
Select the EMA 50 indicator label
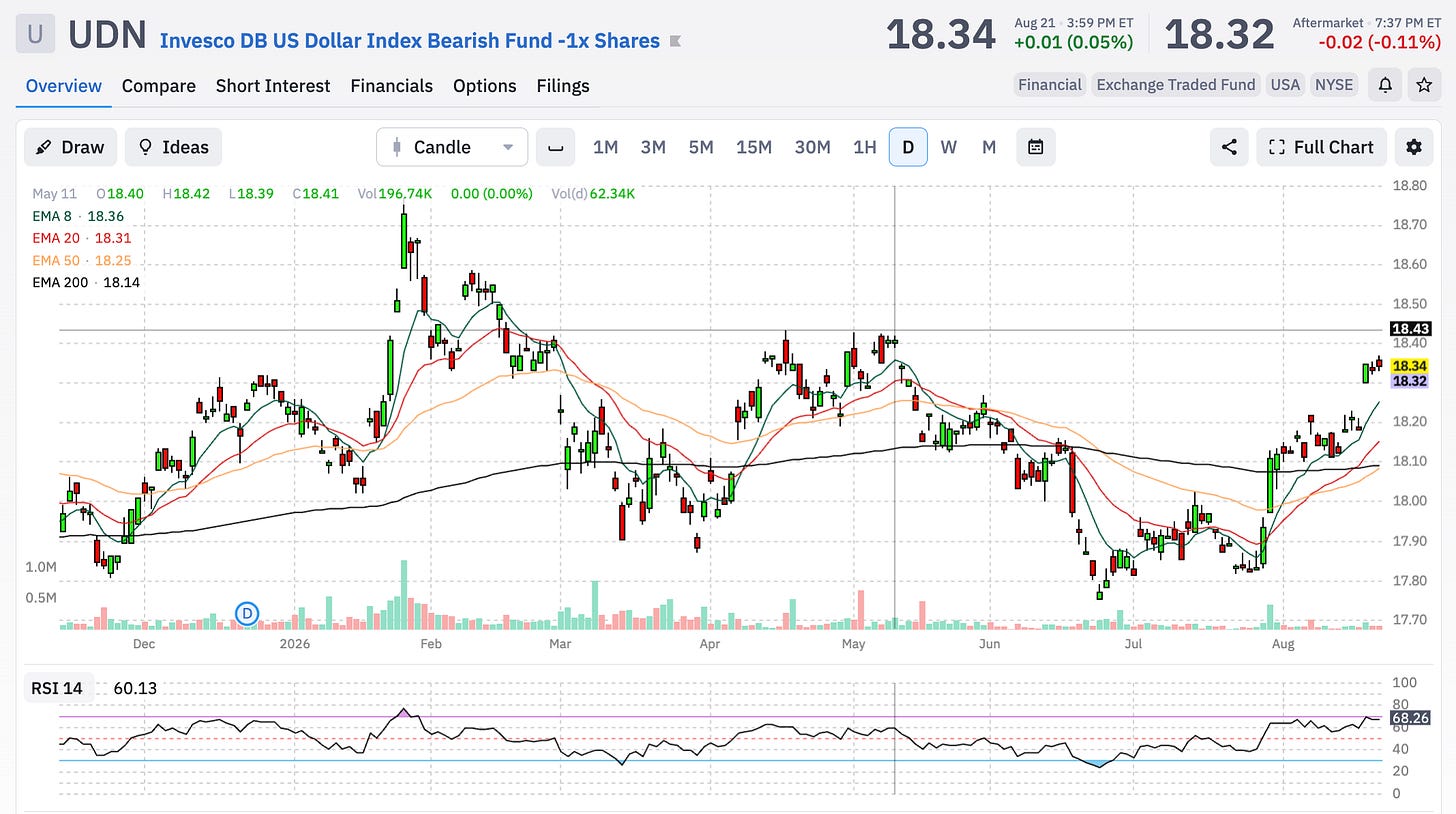coord(82,260)
